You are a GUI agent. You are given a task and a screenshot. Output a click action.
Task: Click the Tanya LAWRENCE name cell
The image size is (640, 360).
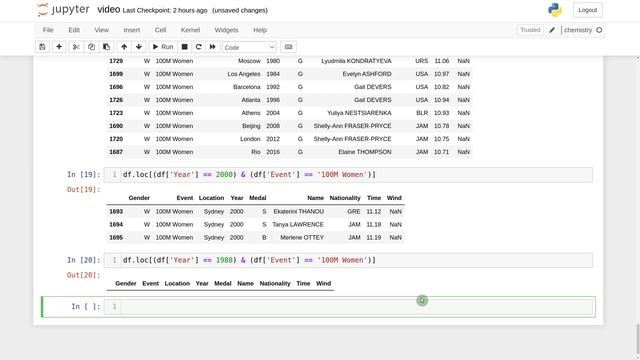tap(298, 224)
